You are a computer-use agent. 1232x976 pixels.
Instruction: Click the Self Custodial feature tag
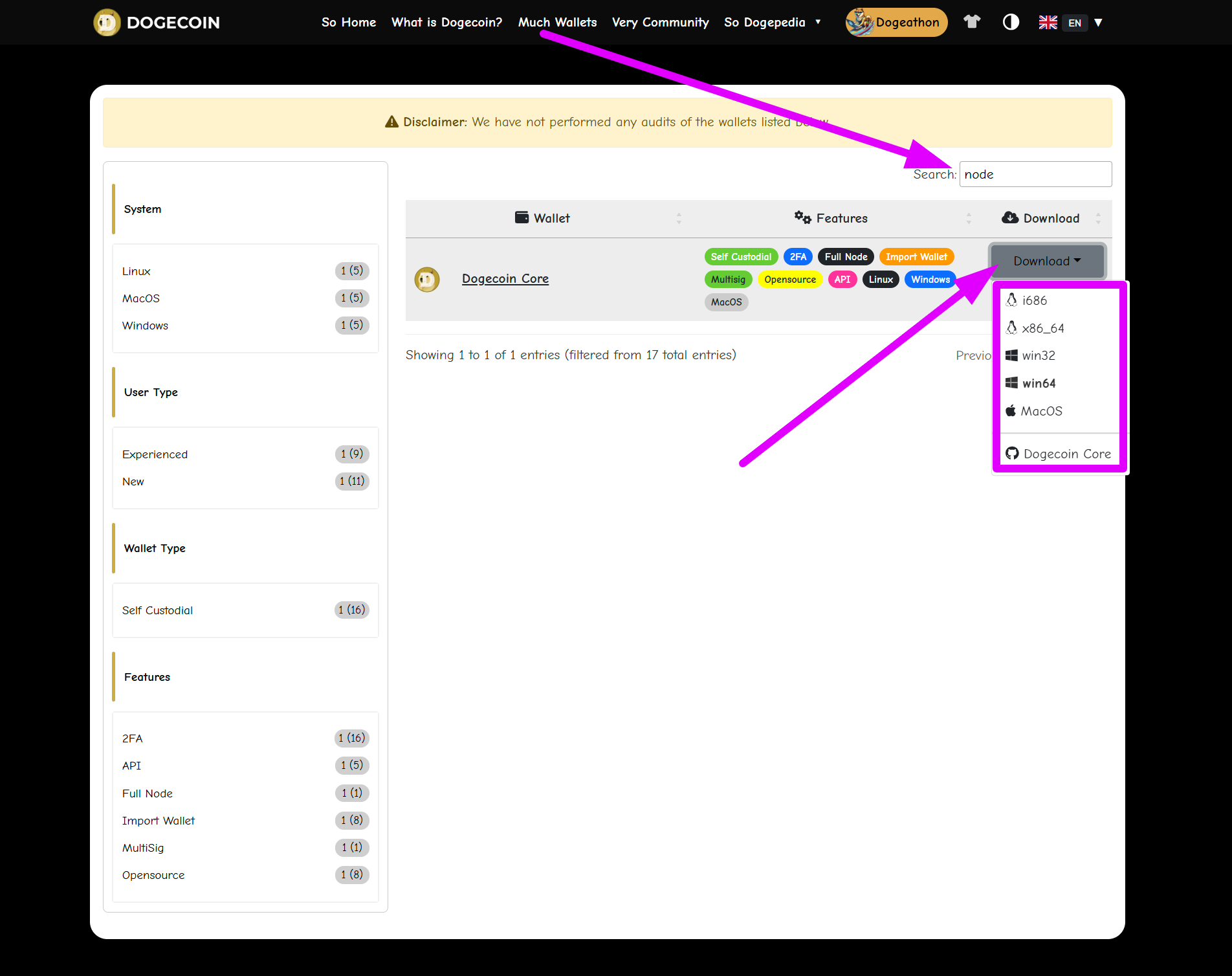click(741, 257)
